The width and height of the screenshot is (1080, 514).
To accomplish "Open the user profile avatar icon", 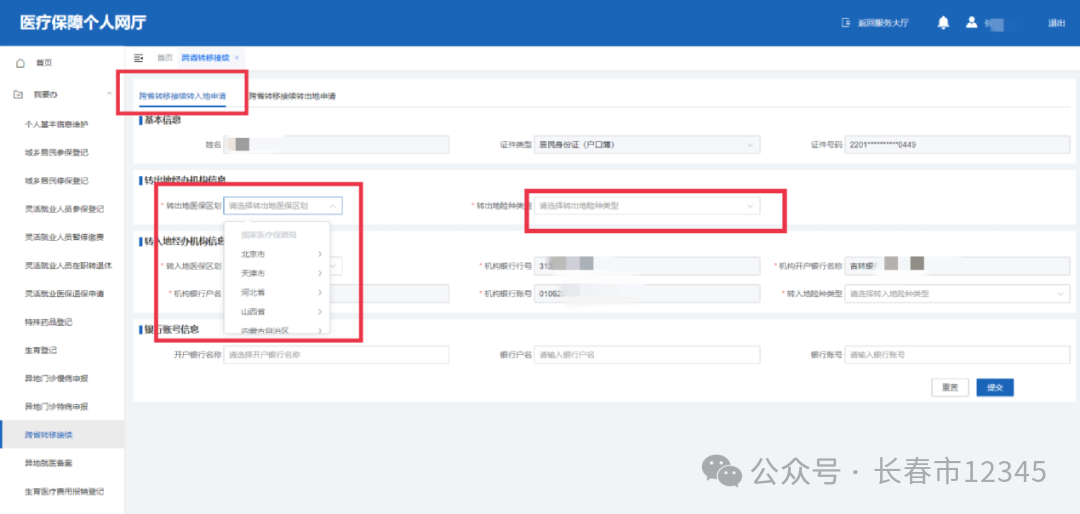I will (x=971, y=23).
